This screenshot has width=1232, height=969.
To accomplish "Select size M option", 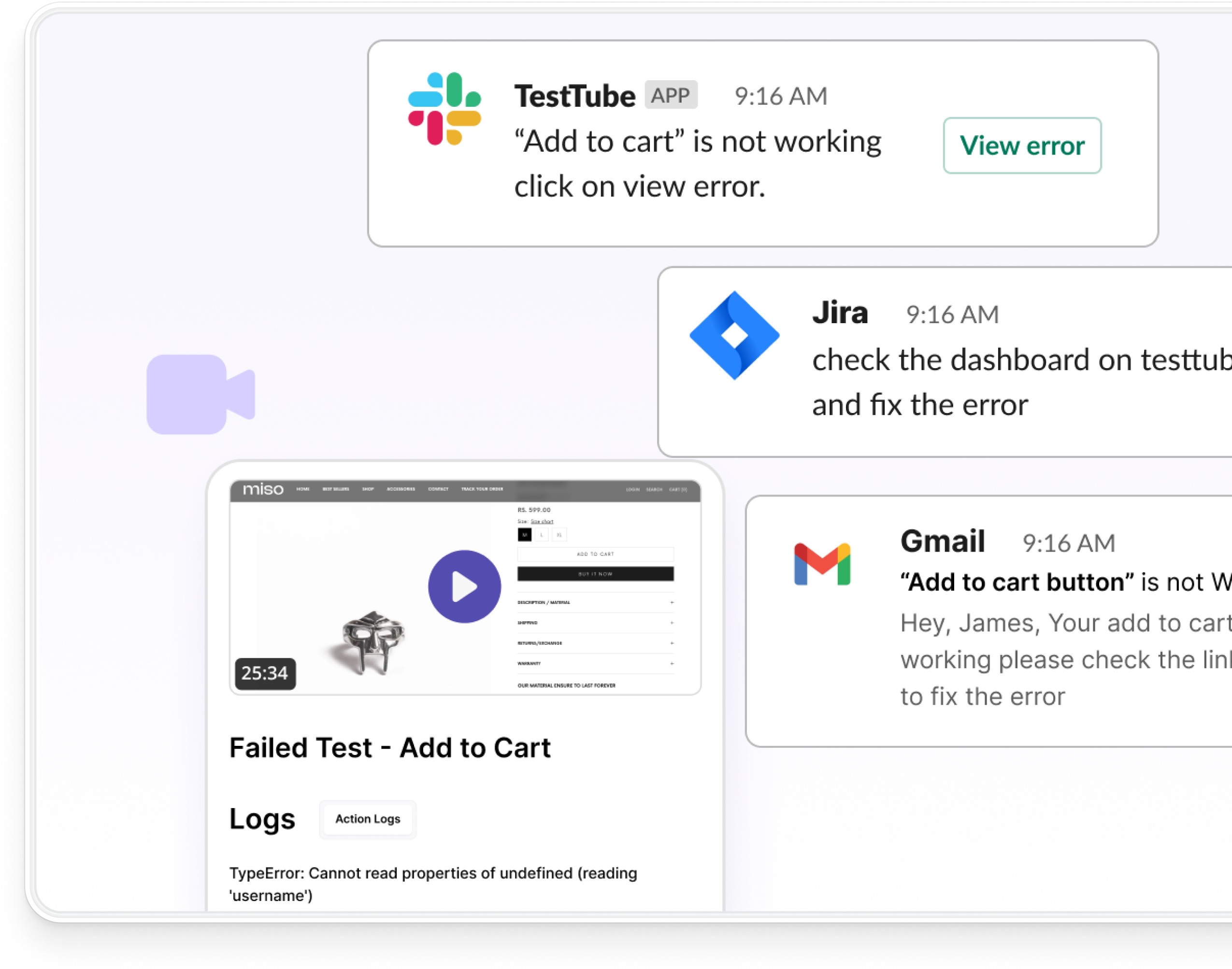I will pos(524,534).
